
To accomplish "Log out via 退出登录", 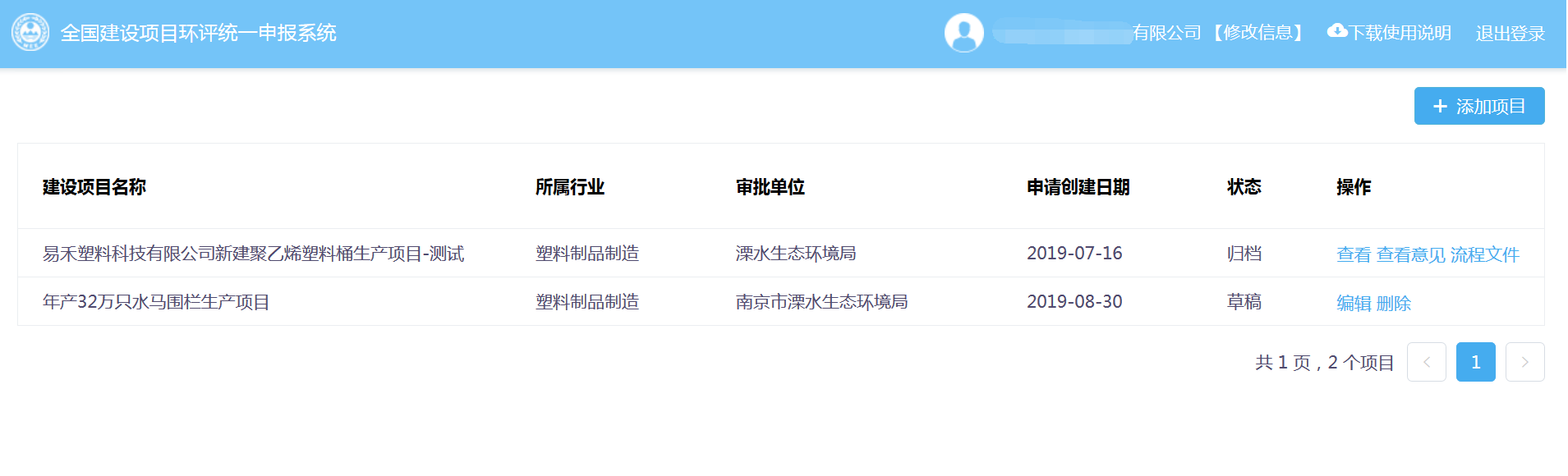I will [x=1510, y=34].
